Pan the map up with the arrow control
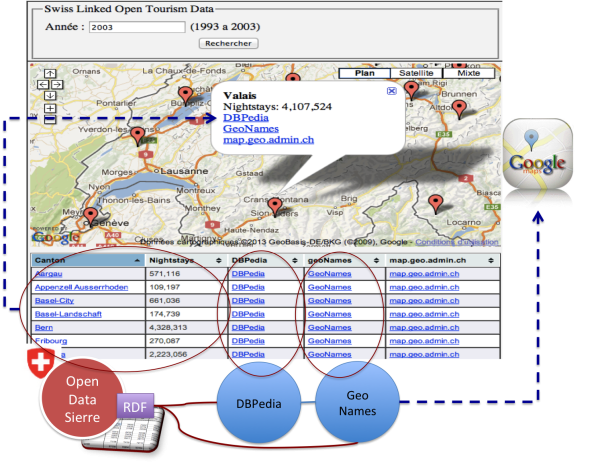Image resolution: width=600 pixels, height=467 pixels. coord(50,73)
